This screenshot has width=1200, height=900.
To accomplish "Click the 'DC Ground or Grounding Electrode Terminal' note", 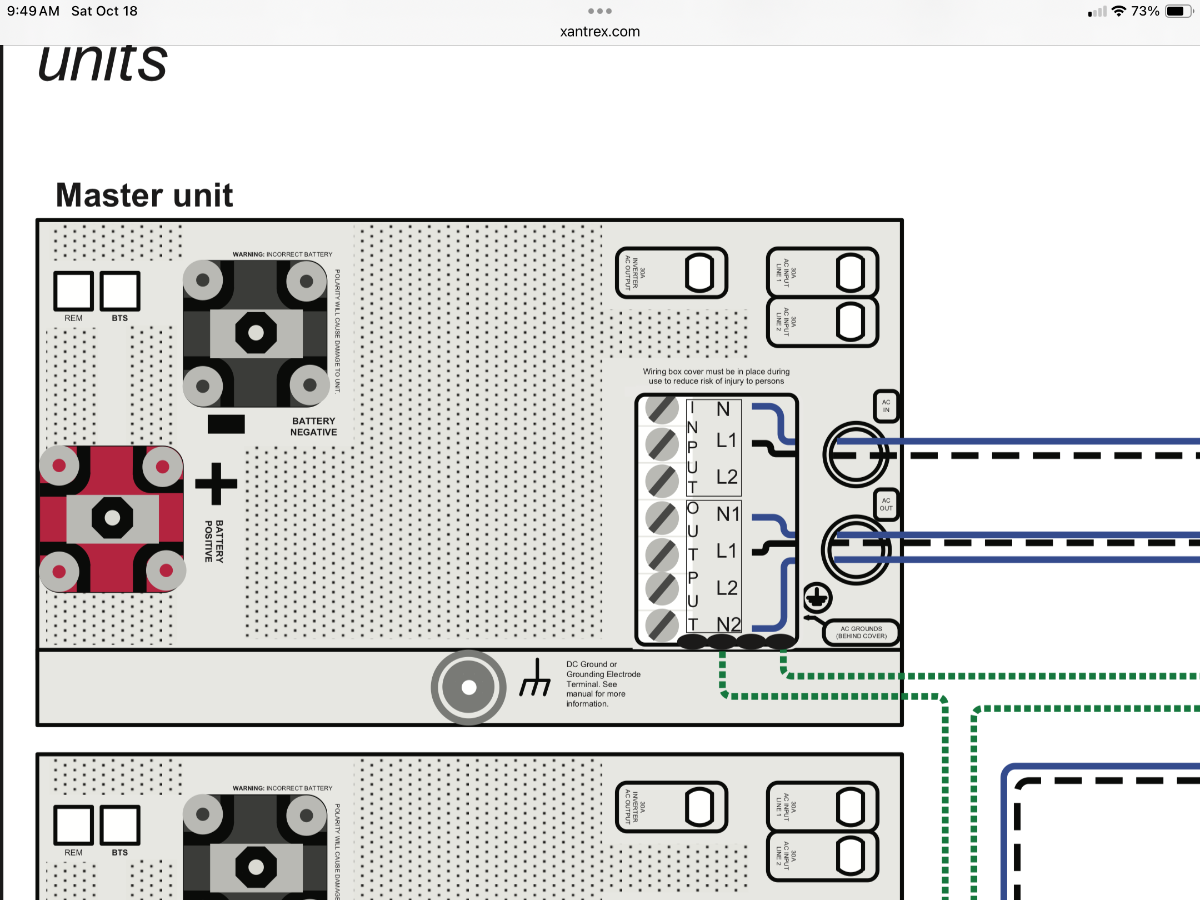I will (x=603, y=684).
